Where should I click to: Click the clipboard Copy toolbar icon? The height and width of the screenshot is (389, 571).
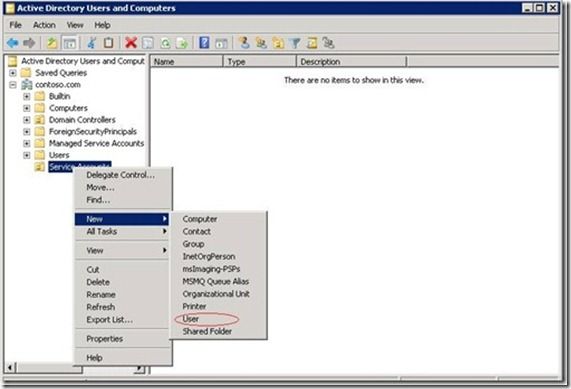point(109,43)
